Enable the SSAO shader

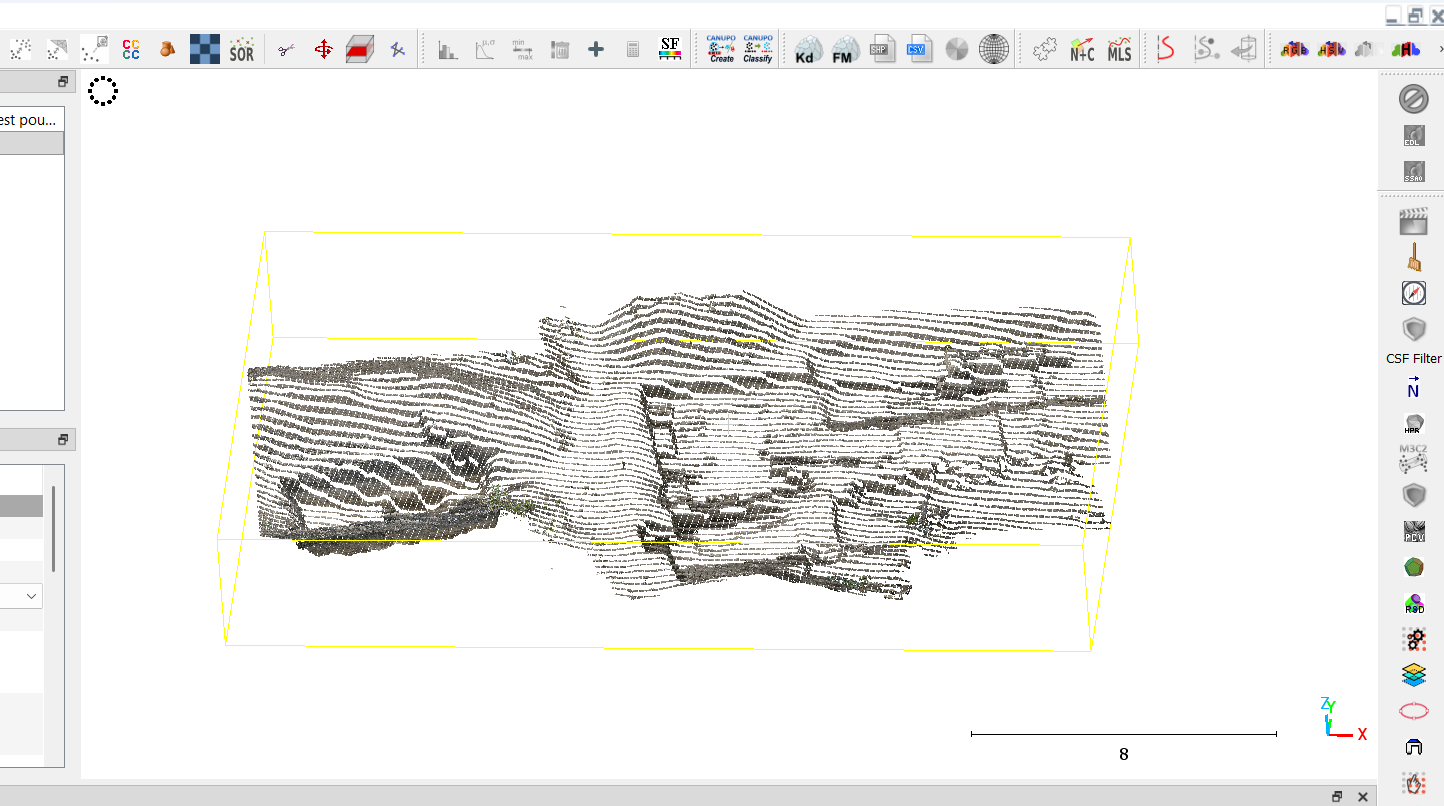(x=1413, y=171)
